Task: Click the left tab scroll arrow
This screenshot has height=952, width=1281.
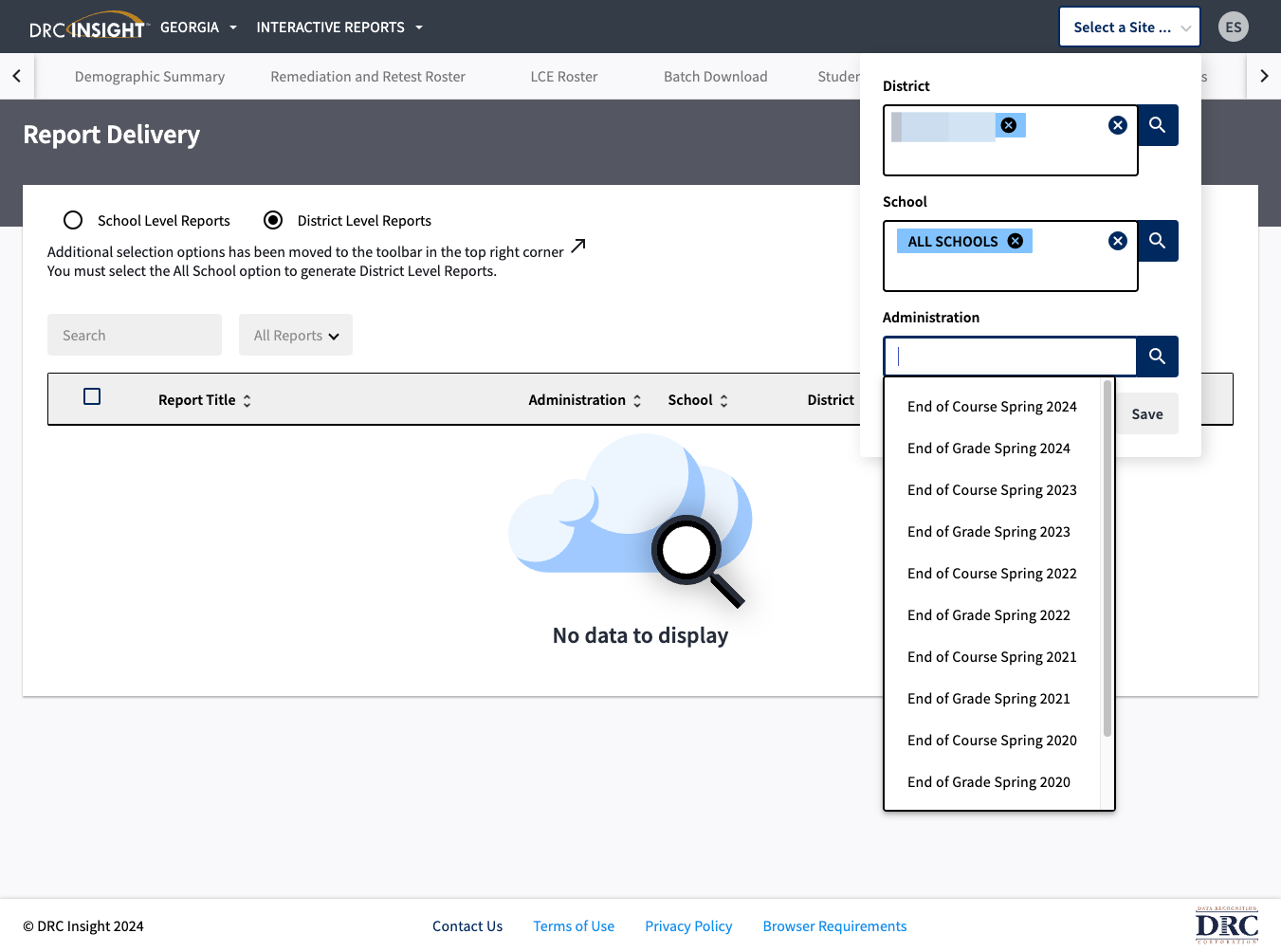Action: coord(17,76)
